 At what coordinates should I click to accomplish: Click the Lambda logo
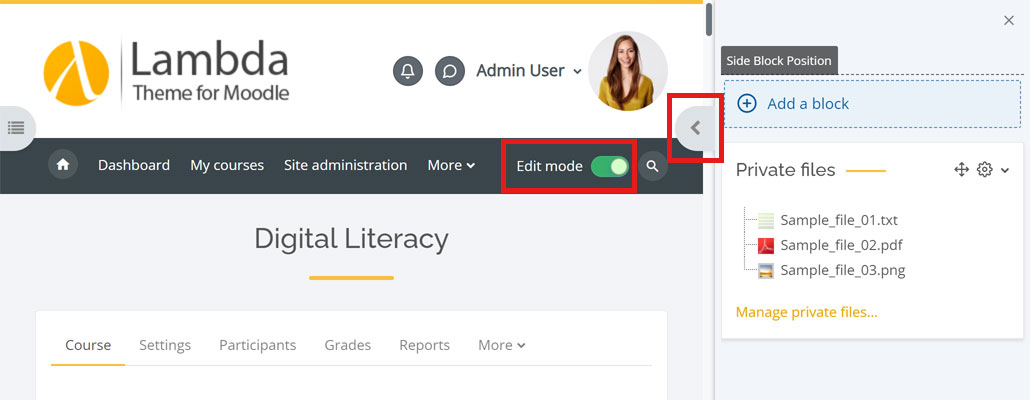(x=166, y=73)
